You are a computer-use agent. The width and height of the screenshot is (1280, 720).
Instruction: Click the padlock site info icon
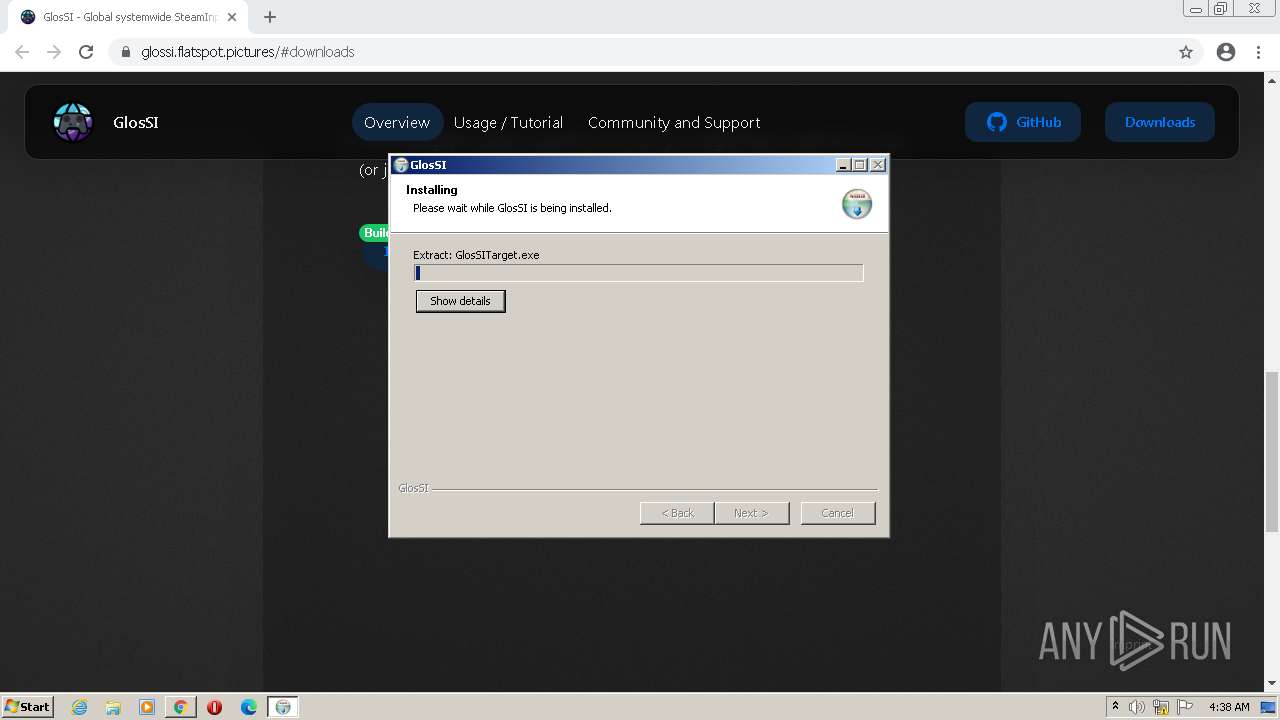(126, 52)
